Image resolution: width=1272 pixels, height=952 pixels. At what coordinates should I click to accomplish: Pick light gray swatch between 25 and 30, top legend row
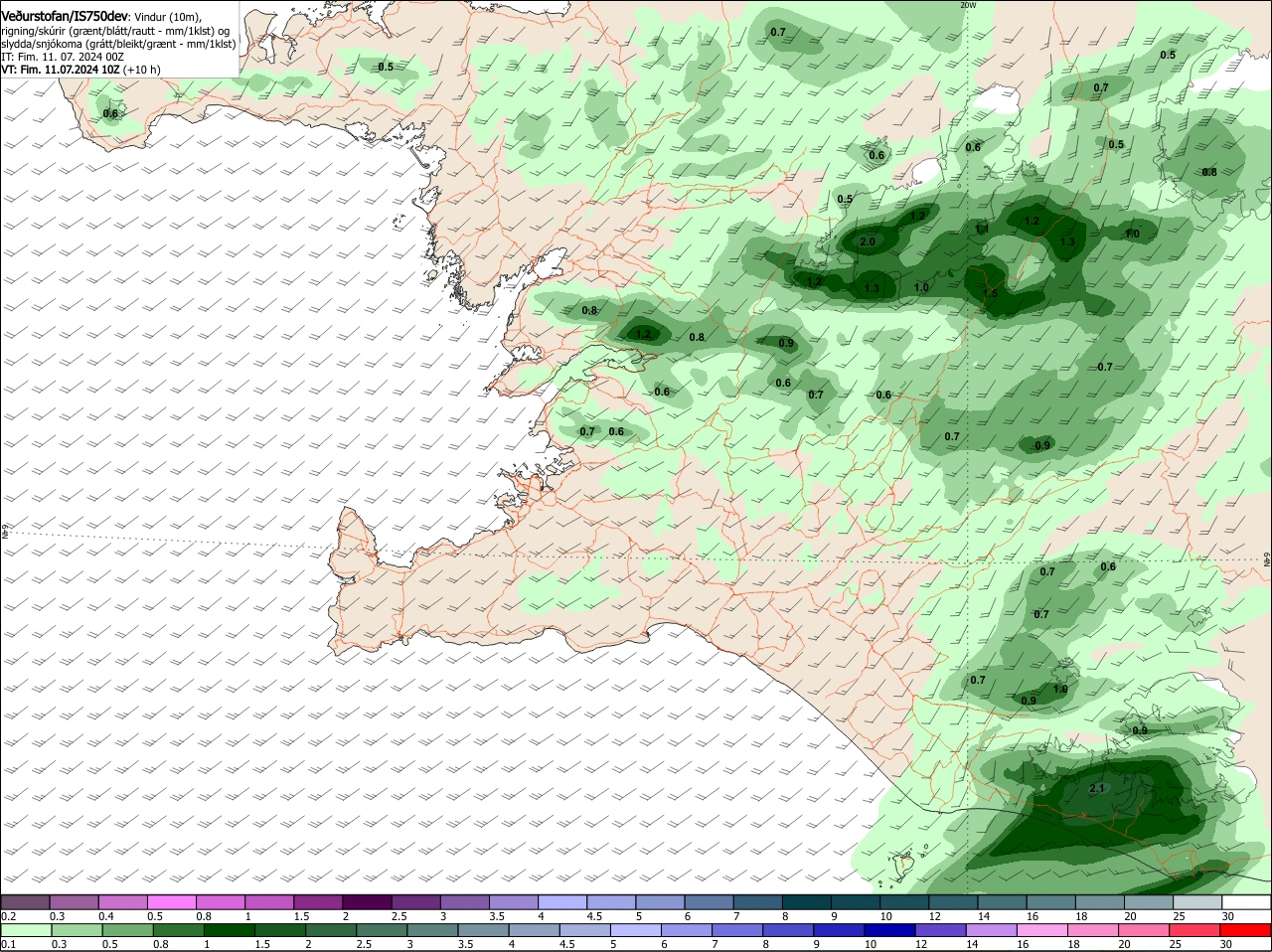click(x=1197, y=901)
